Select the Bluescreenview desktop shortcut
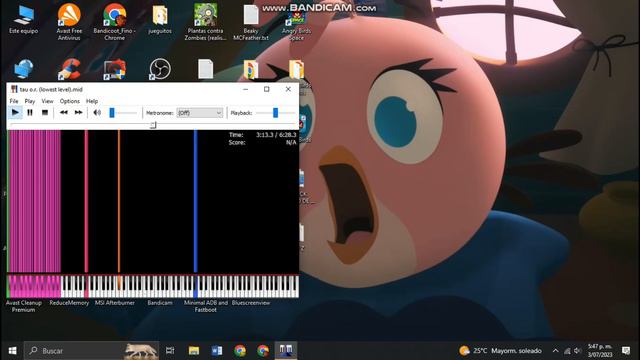This screenshot has width=640, height=360. click(x=251, y=303)
